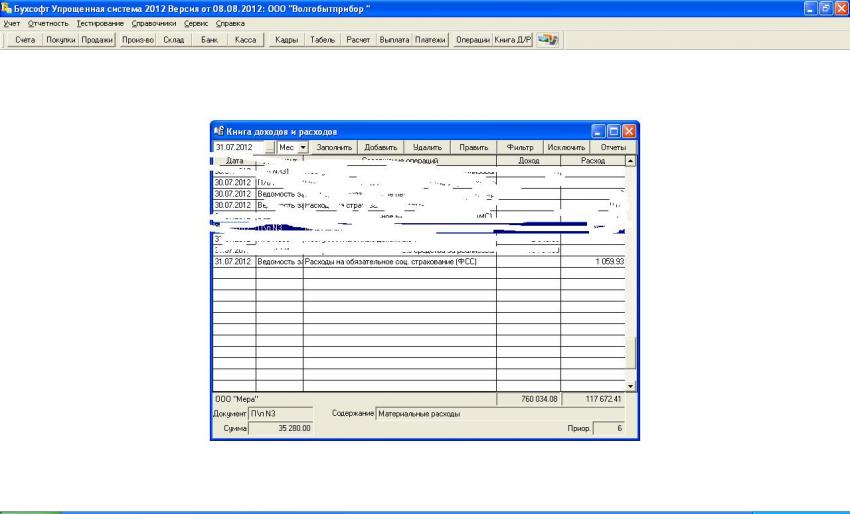
Task: Open the Сервис menu
Action: coord(196,23)
